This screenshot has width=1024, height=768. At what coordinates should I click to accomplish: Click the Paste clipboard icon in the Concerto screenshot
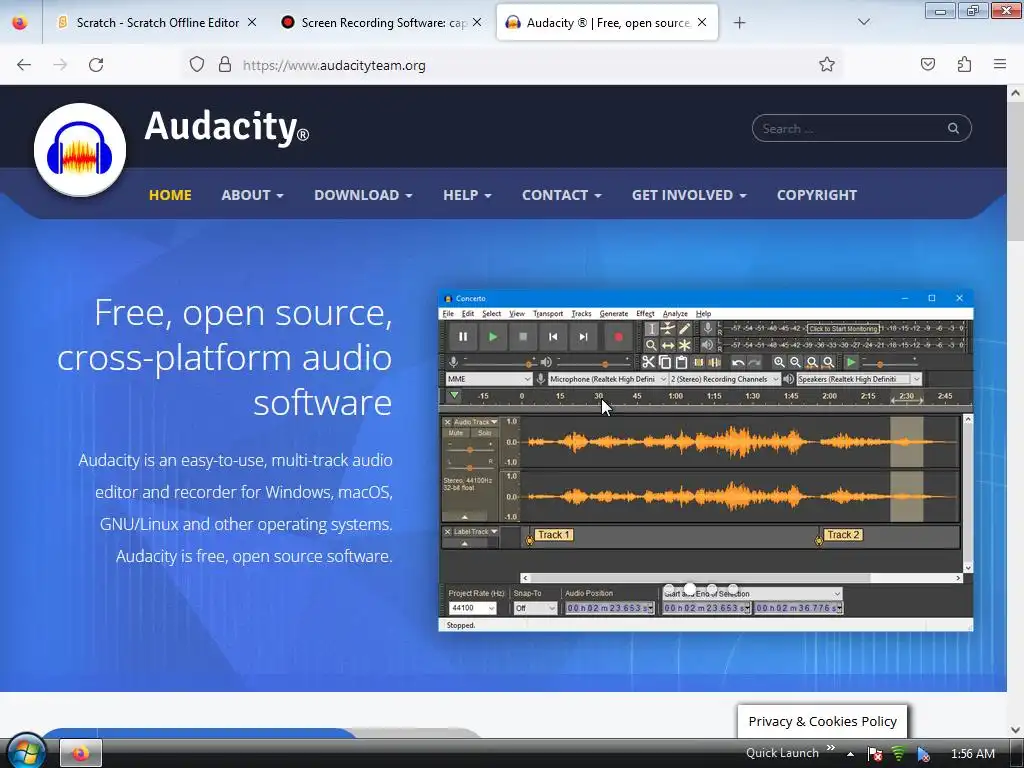pyautogui.click(x=682, y=362)
